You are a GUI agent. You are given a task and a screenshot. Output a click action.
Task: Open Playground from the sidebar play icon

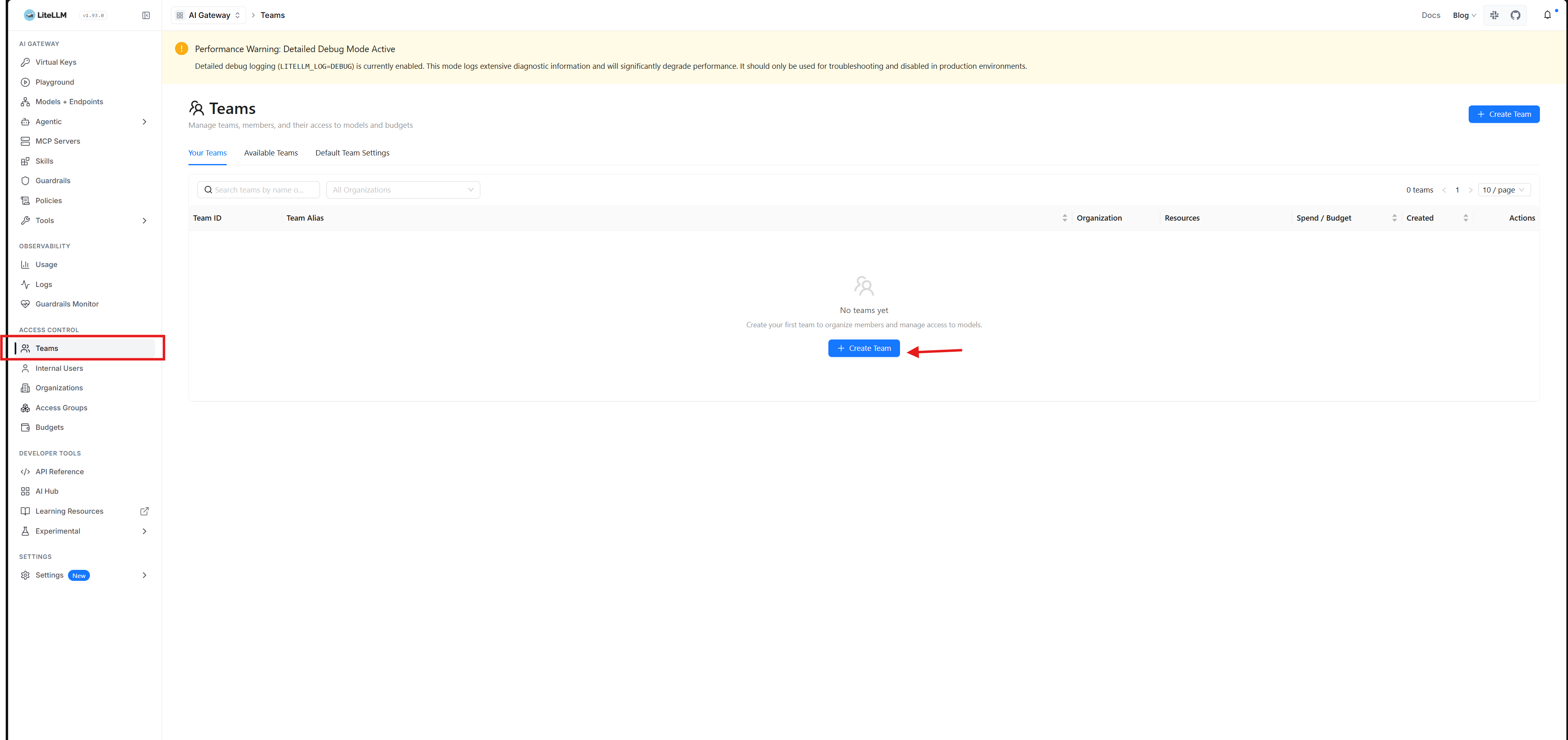point(25,82)
